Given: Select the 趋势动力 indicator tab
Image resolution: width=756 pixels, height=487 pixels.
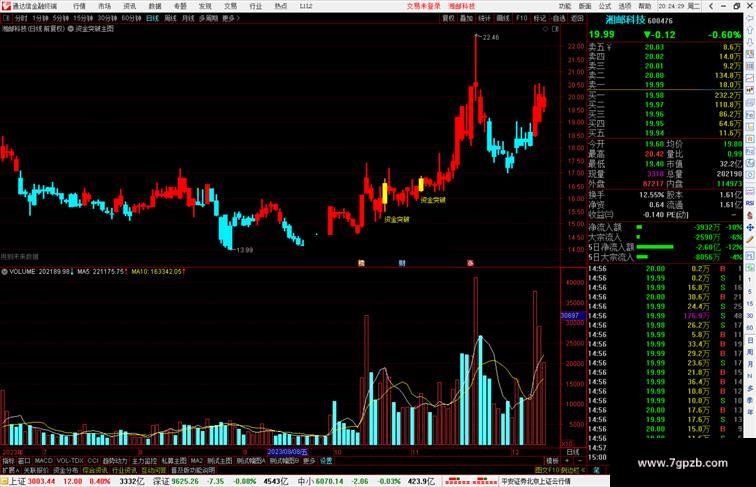Looking at the screenshot, I should [115, 461].
